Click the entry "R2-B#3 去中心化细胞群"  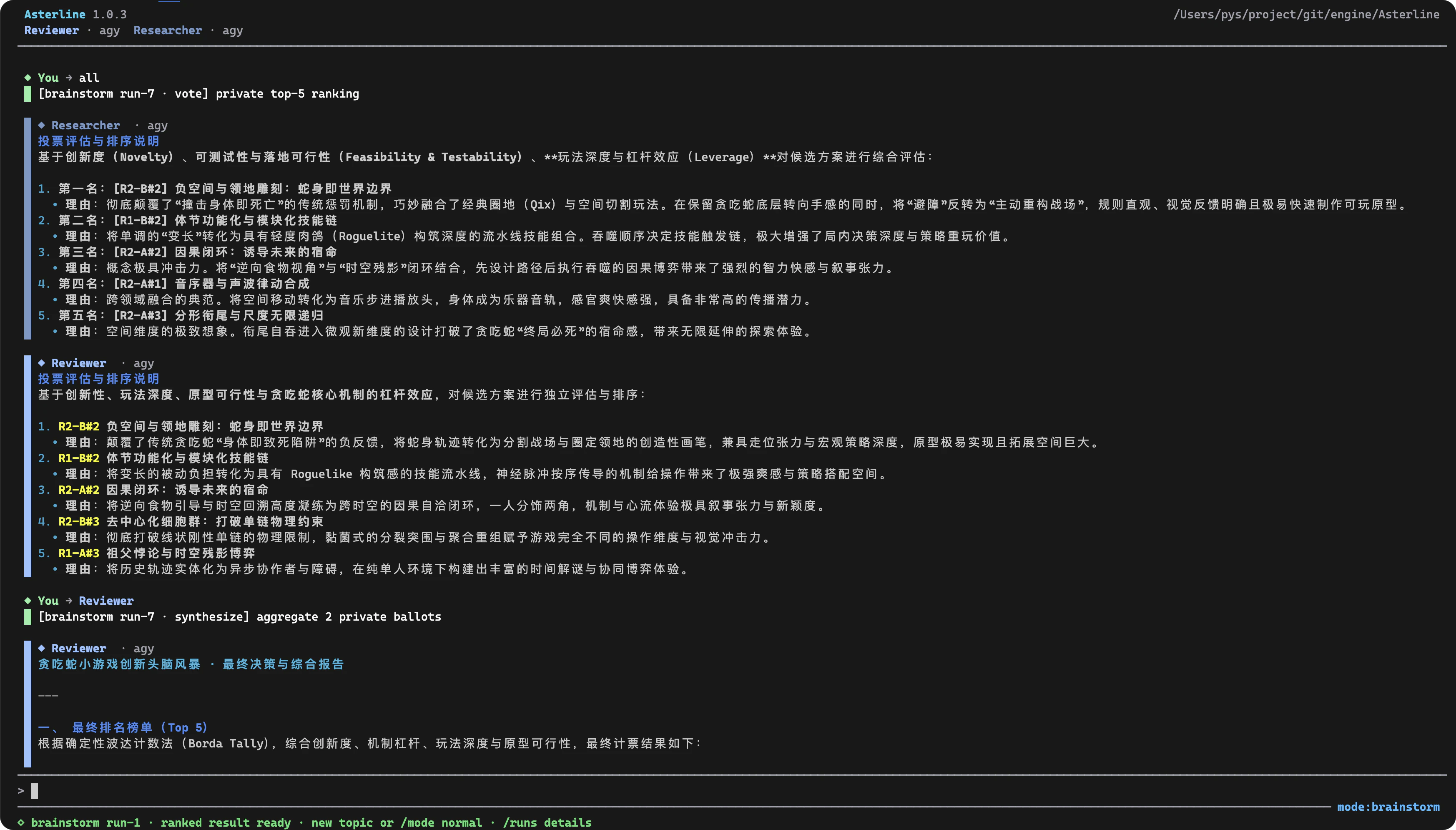pyautogui.click(x=191, y=521)
